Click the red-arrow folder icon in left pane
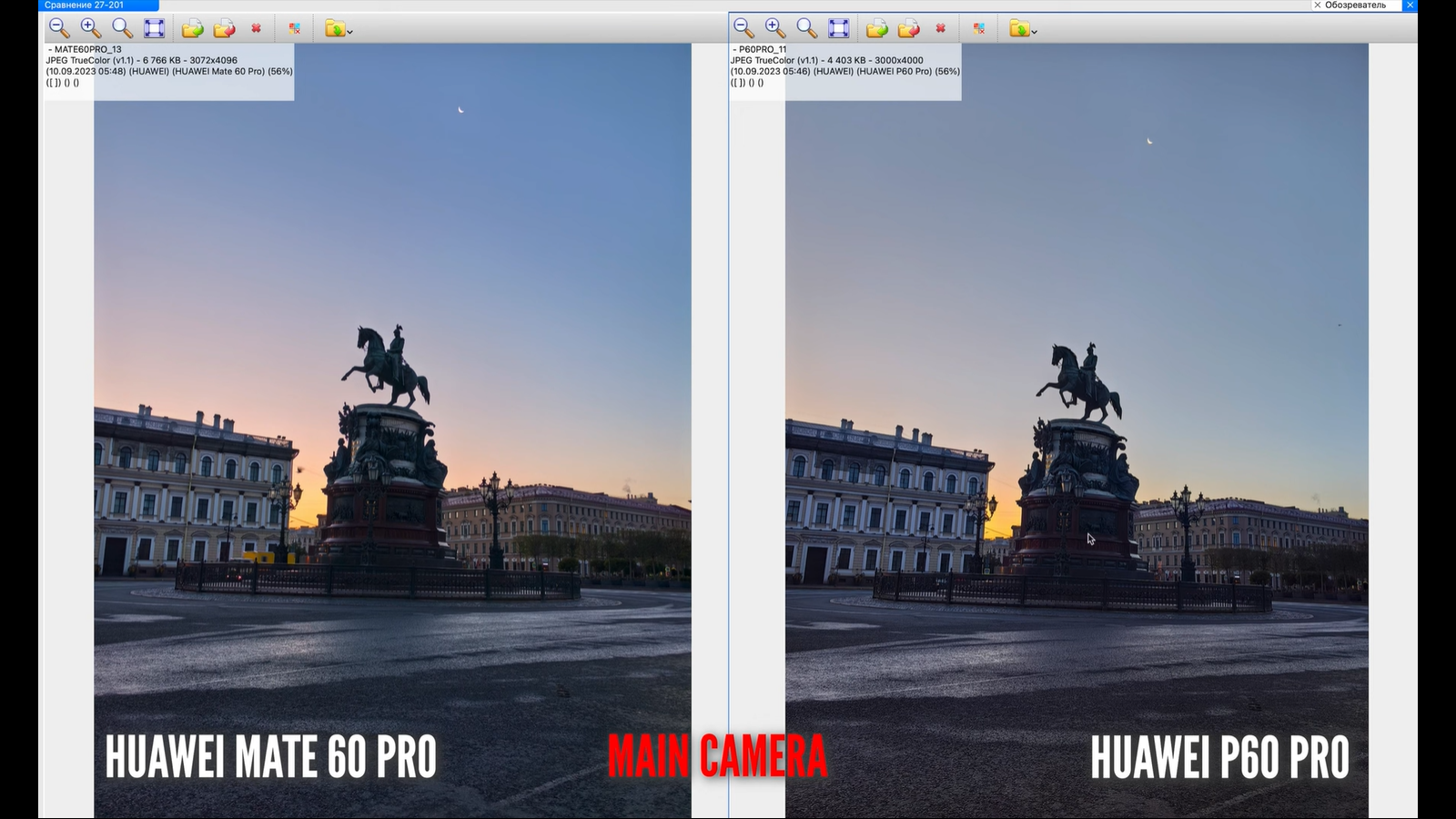The width and height of the screenshot is (1456, 819). (x=224, y=29)
